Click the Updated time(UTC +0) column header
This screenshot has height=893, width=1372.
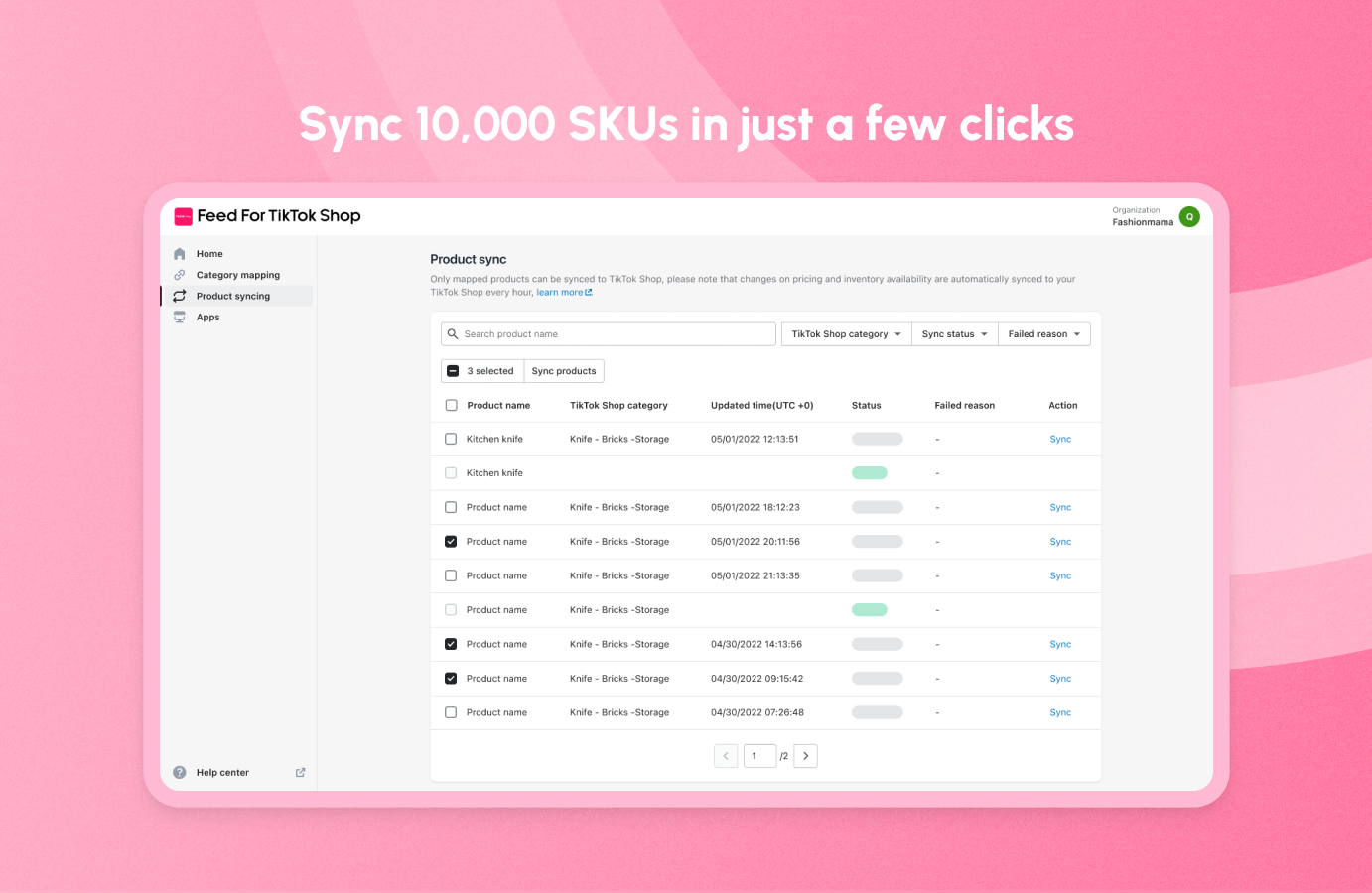[x=761, y=405]
